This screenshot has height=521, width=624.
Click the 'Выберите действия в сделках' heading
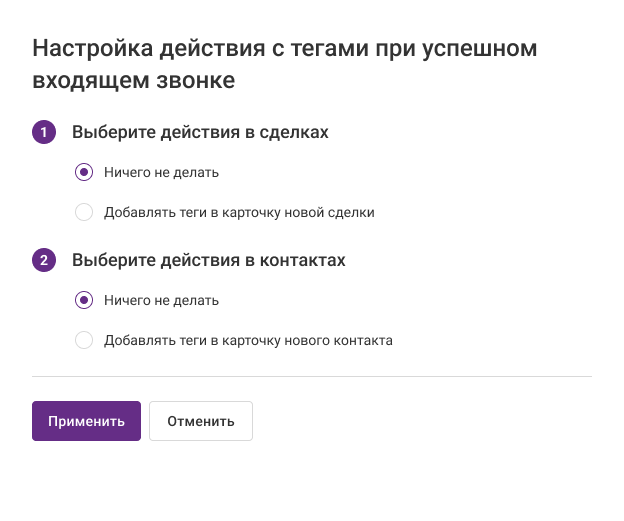(x=200, y=132)
